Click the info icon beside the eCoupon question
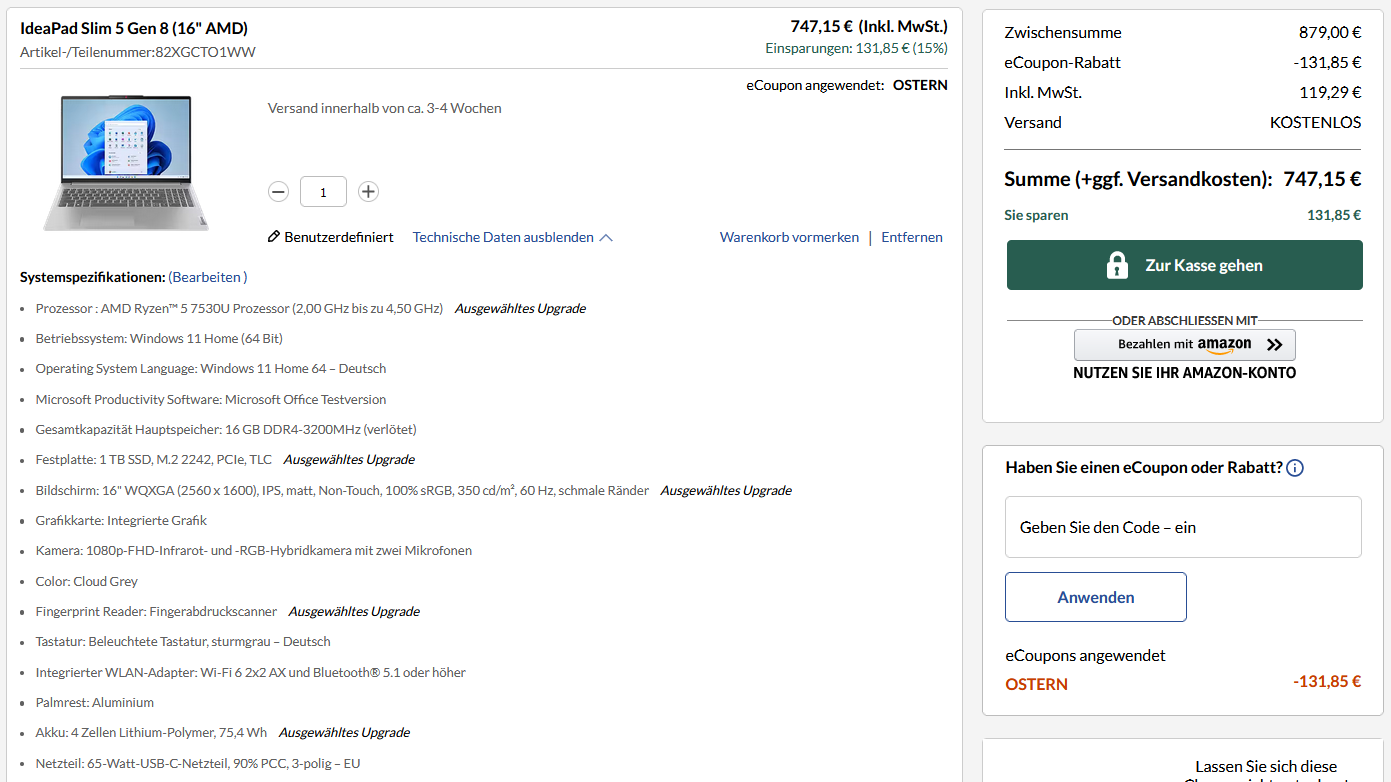The image size is (1391, 782). (1295, 467)
